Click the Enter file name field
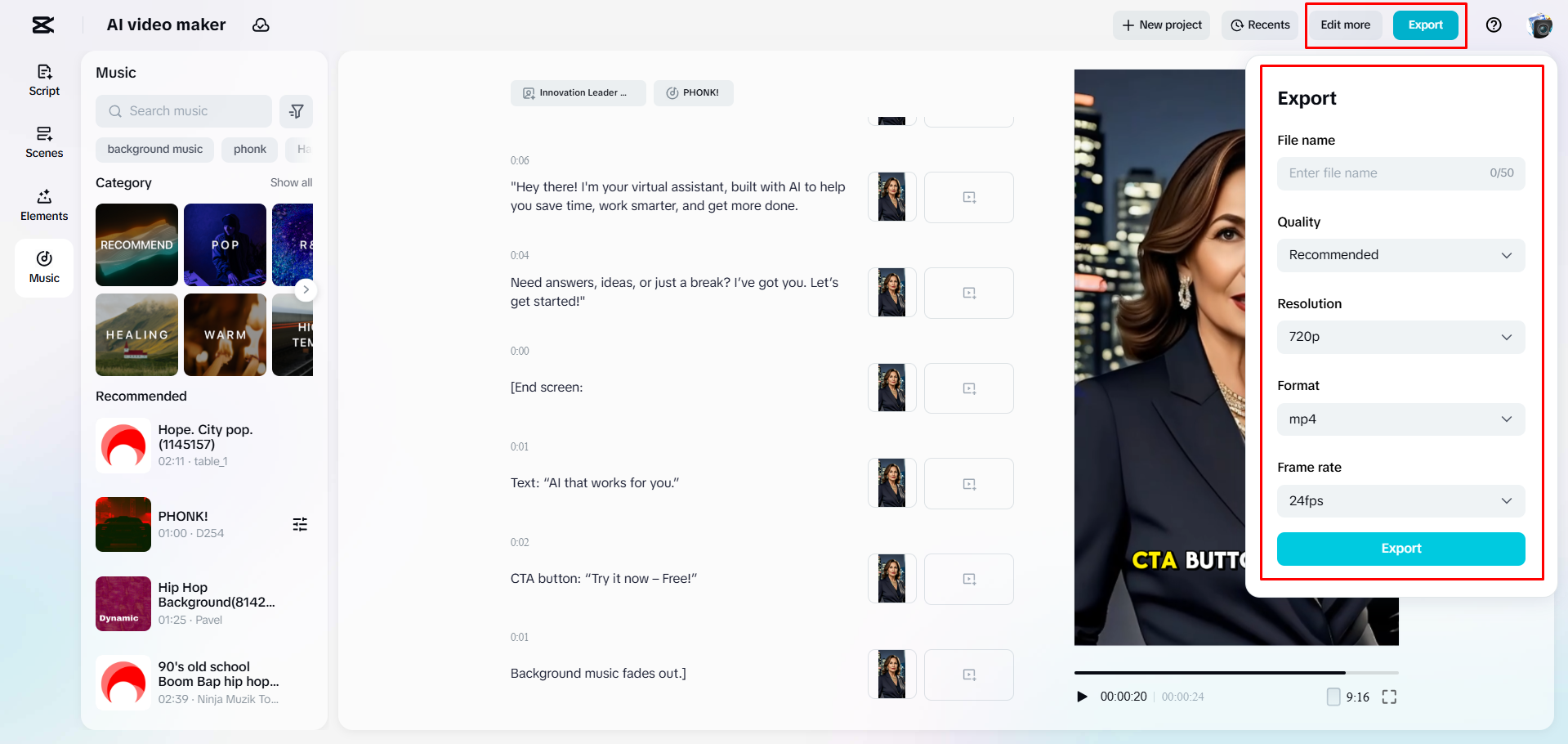Image resolution: width=1568 pixels, height=744 pixels. (x=1401, y=173)
